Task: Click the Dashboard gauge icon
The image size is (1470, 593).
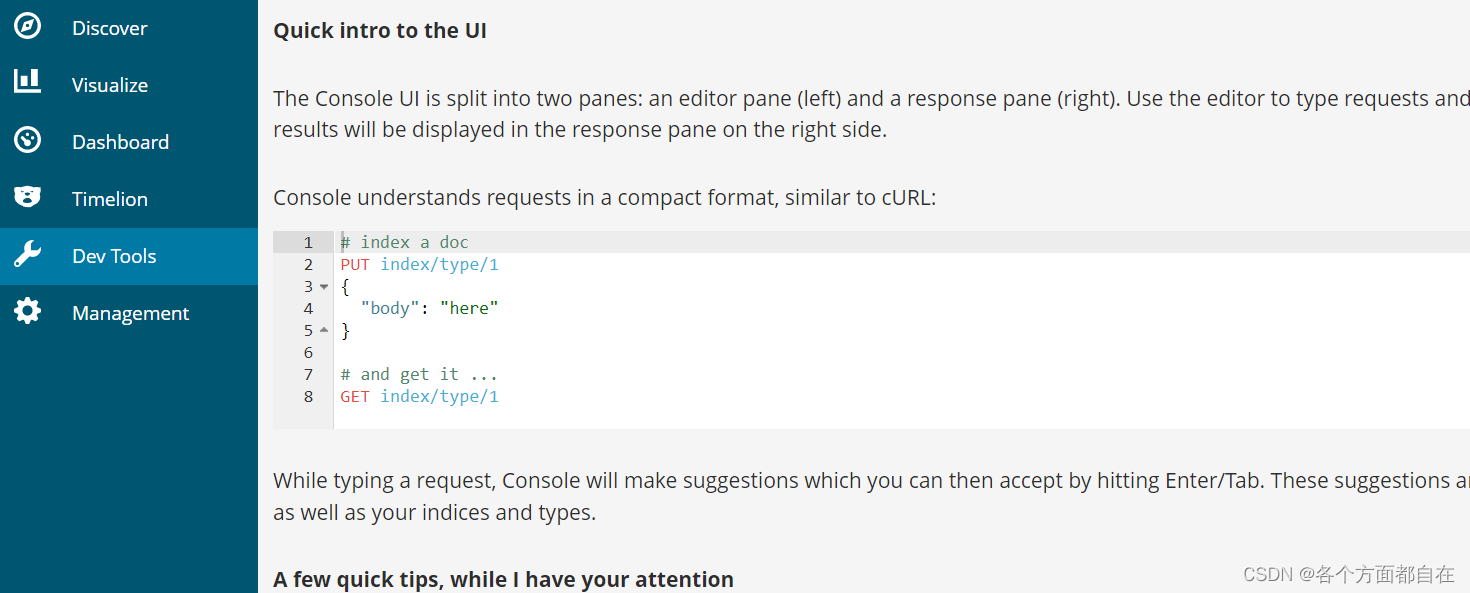Action: coord(27,140)
